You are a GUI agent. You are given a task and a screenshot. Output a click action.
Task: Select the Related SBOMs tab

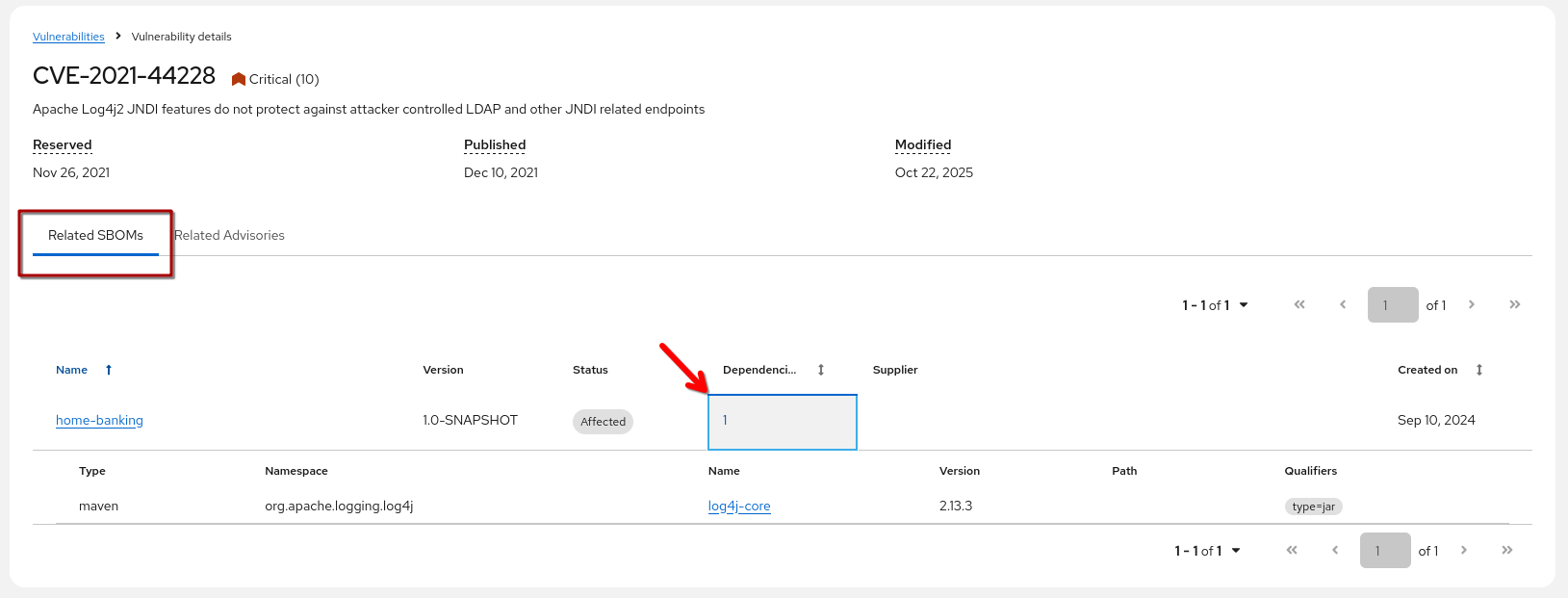(95, 235)
